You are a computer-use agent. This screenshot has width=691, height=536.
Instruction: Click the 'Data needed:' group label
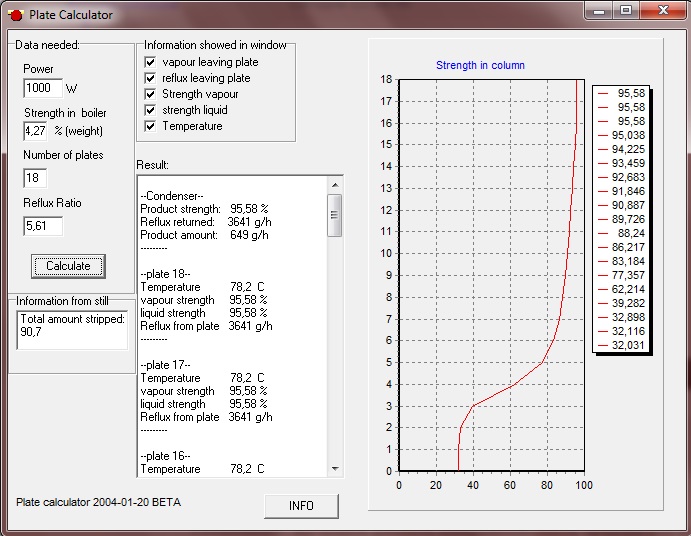point(47,45)
